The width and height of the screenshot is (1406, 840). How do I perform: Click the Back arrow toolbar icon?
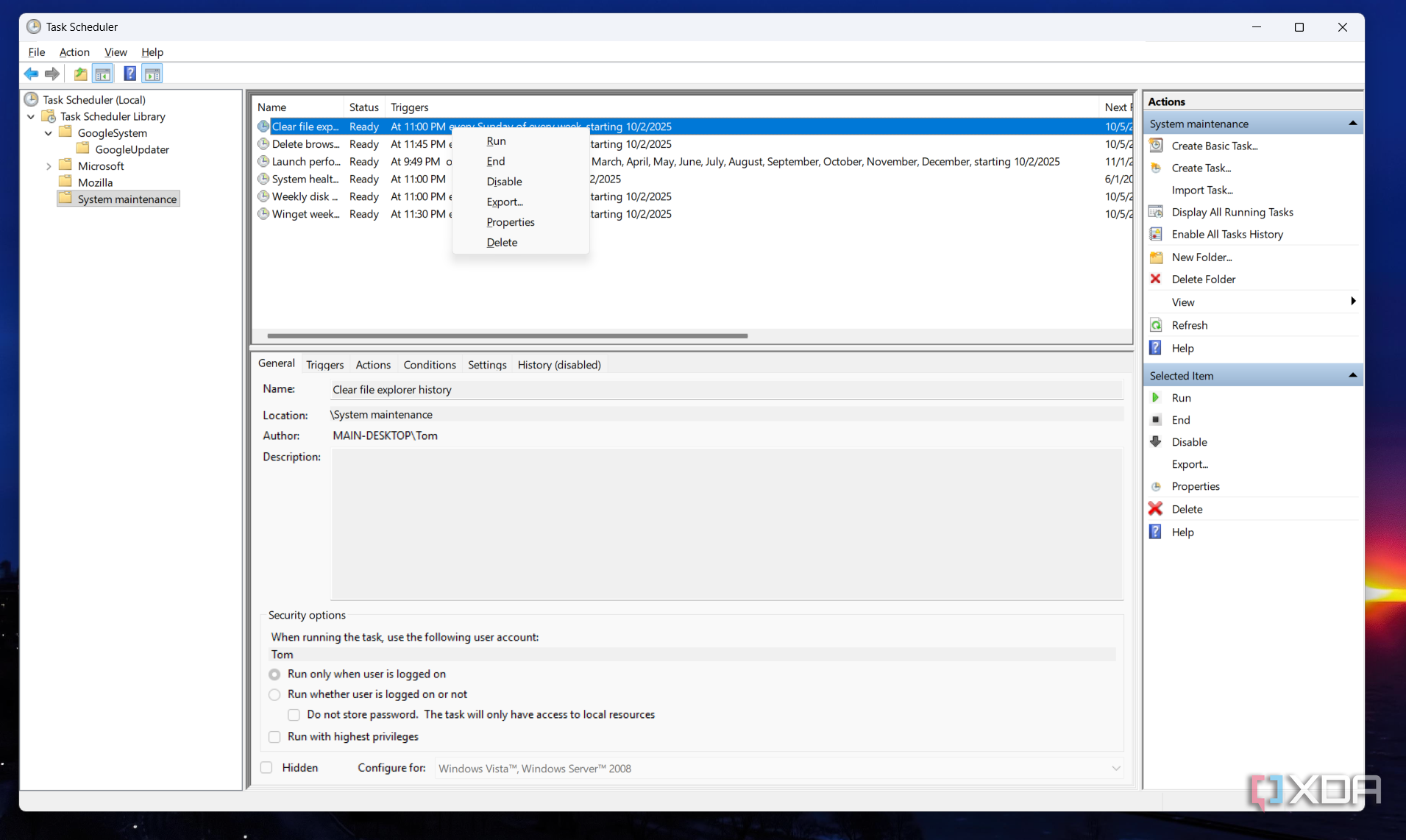click(x=31, y=74)
